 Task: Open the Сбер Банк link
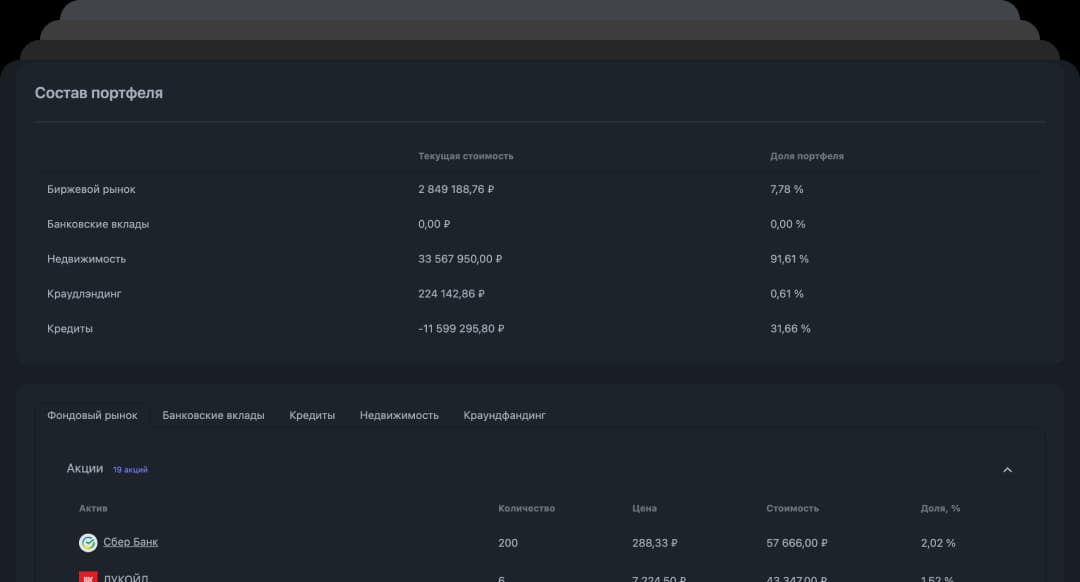point(130,542)
